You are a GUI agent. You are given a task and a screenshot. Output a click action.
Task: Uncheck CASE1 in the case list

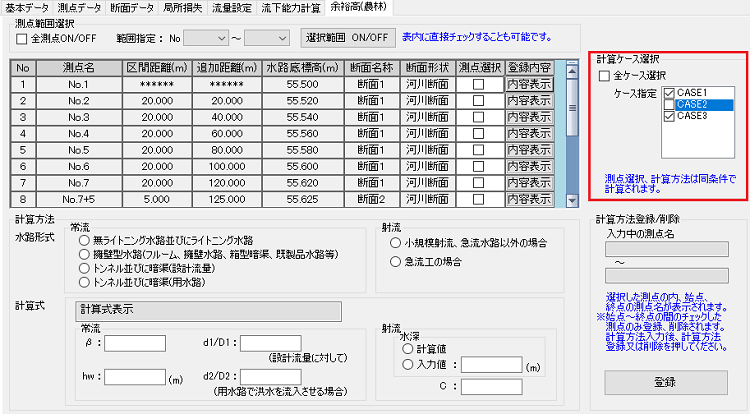click(667, 92)
